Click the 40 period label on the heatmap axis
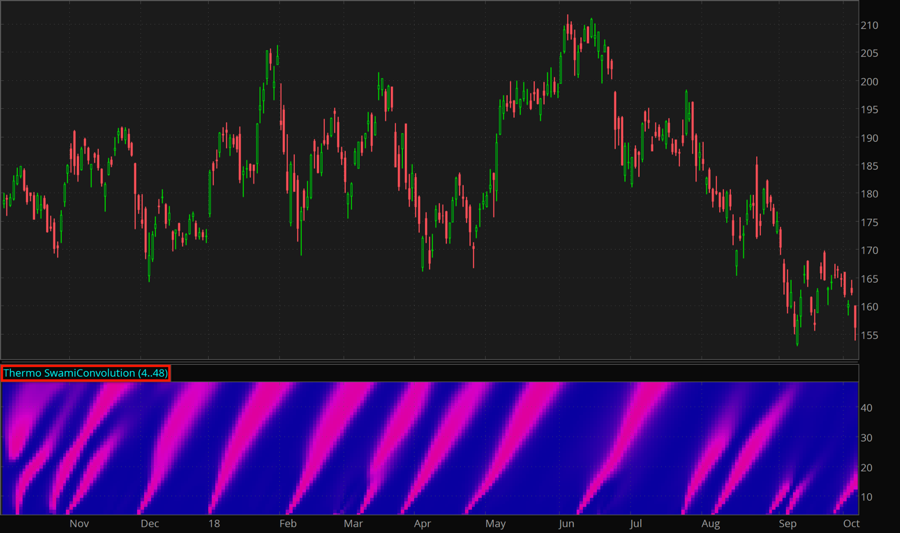This screenshot has width=900, height=533. click(867, 408)
